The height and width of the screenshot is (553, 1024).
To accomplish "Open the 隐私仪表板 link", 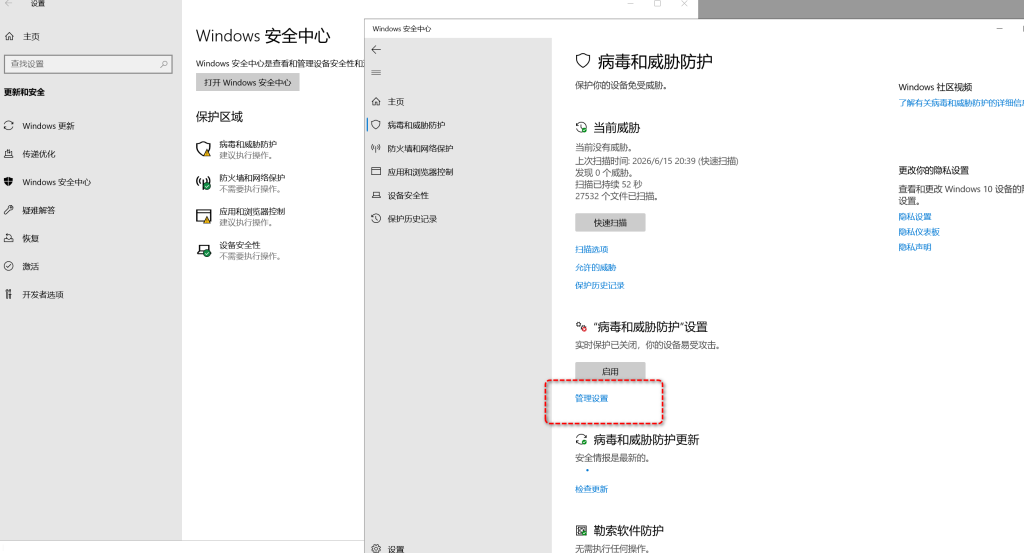I will [x=919, y=232].
